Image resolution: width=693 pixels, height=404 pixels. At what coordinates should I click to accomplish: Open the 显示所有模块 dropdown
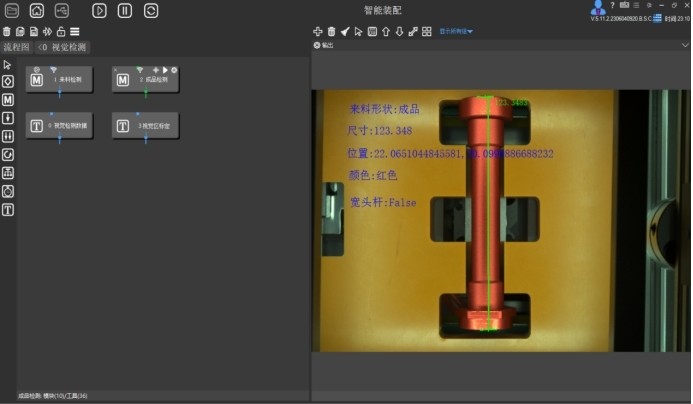click(x=456, y=32)
